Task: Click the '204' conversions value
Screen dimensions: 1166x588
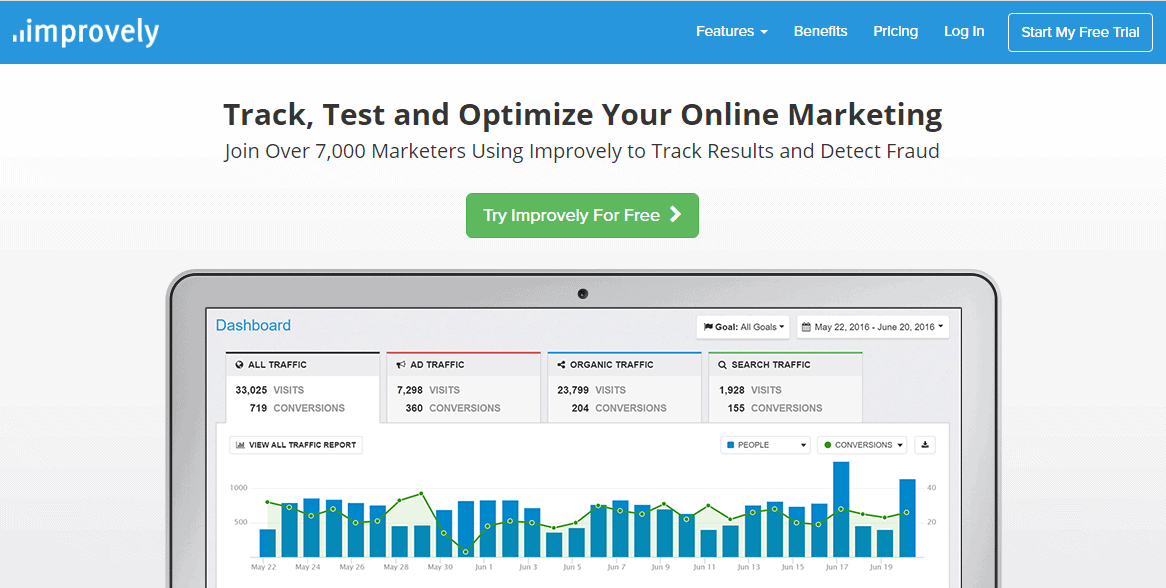Action: 580,408
